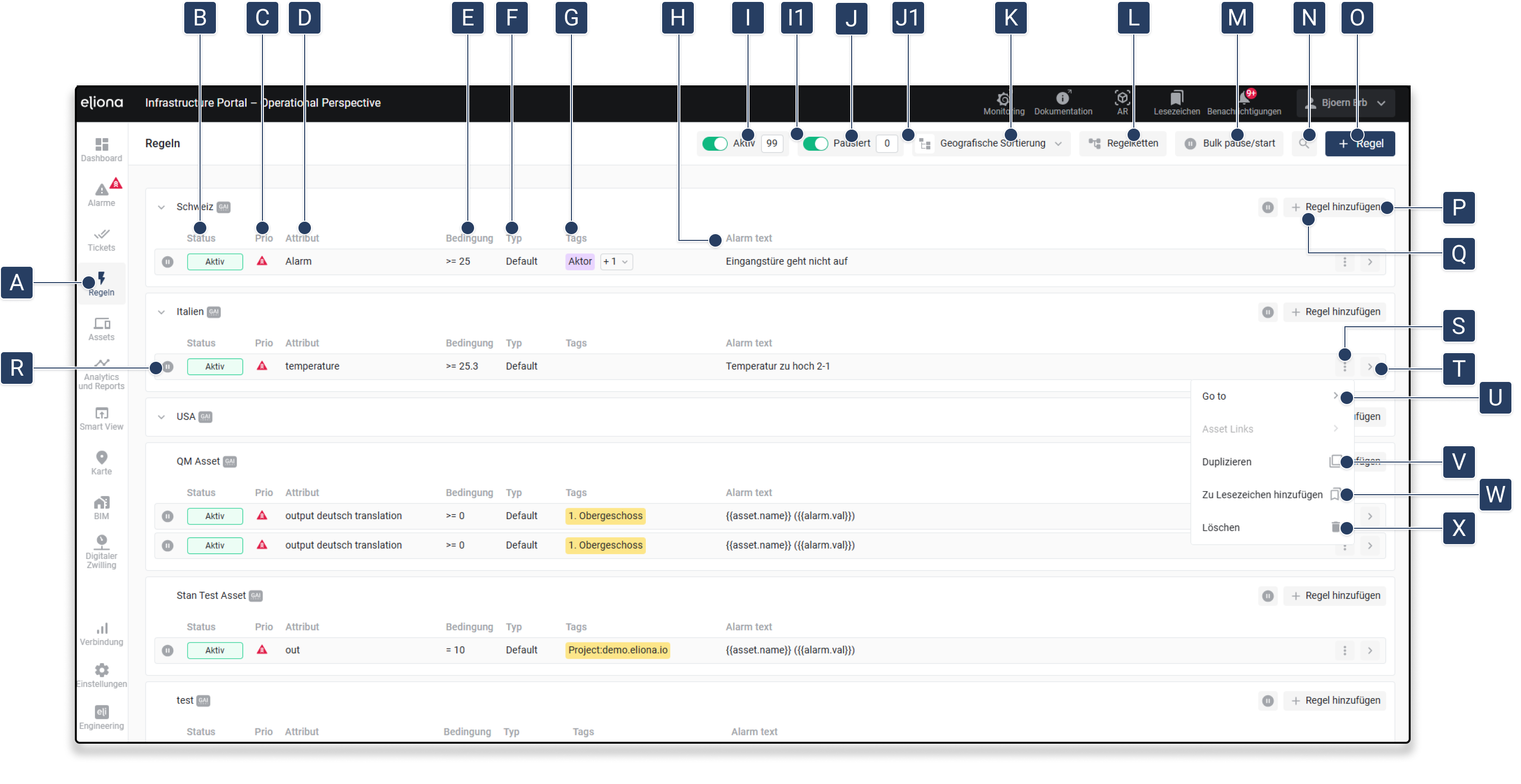
Task: Expand the +1 tags dropdown
Action: (616, 261)
